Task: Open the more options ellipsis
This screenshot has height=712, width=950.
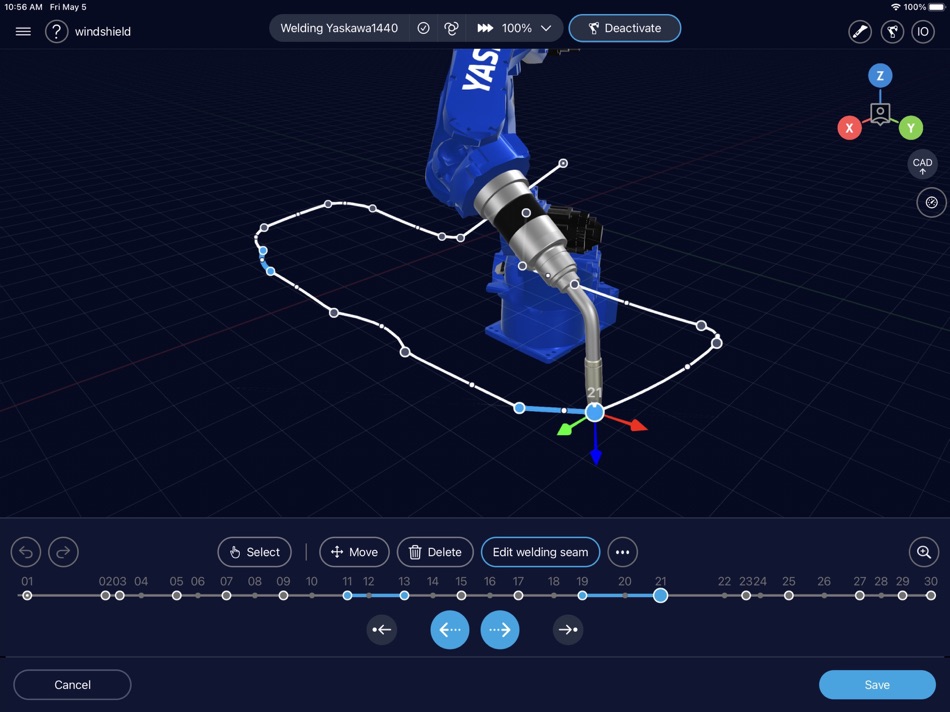Action: coord(622,552)
